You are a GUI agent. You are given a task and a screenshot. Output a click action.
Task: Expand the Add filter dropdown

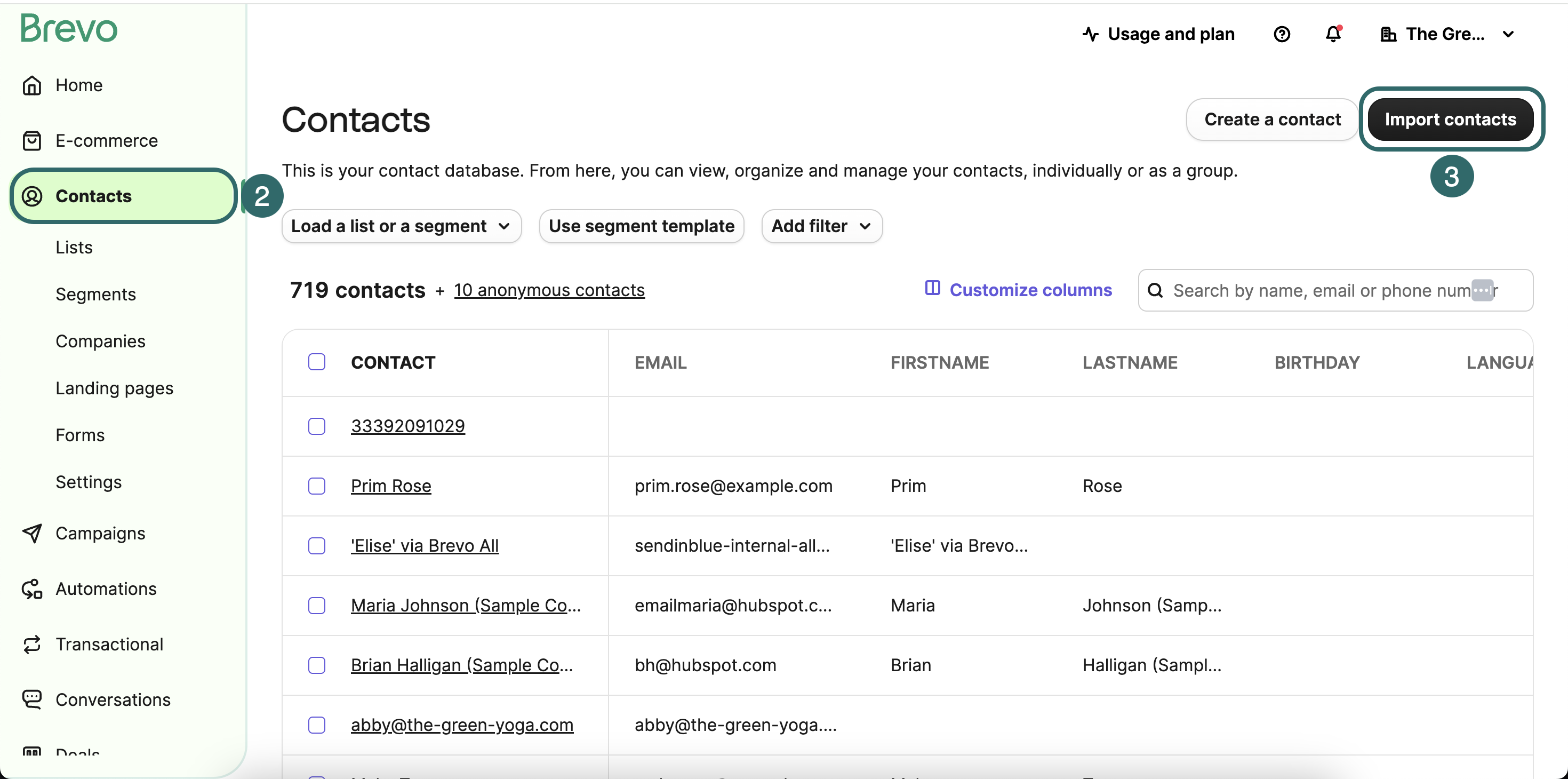[821, 226]
